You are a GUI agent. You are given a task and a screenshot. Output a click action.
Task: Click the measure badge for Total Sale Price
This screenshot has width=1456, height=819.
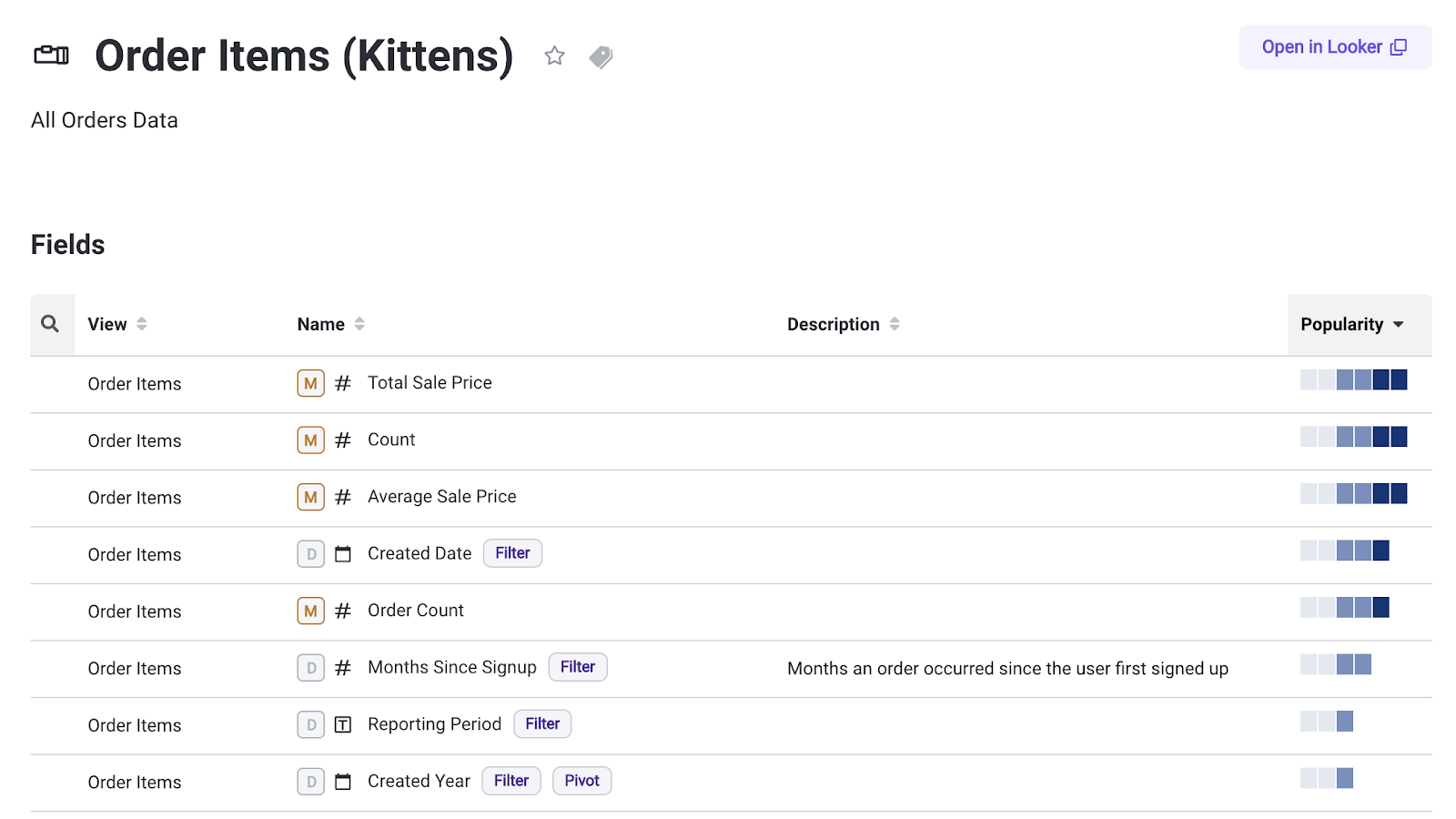point(310,383)
